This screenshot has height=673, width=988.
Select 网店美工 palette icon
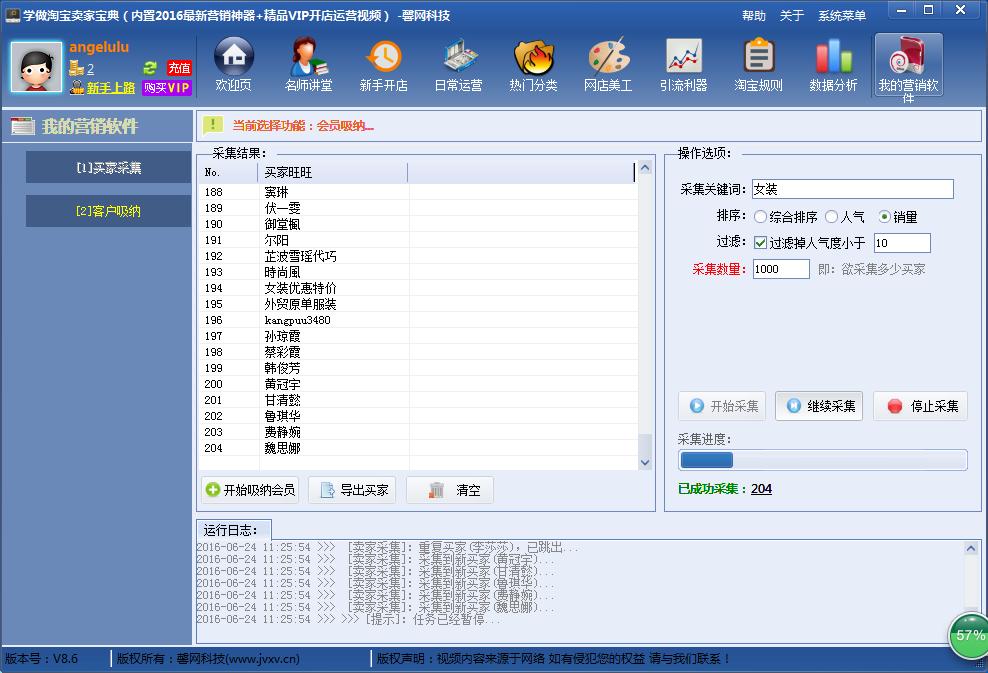coord(608,63)
